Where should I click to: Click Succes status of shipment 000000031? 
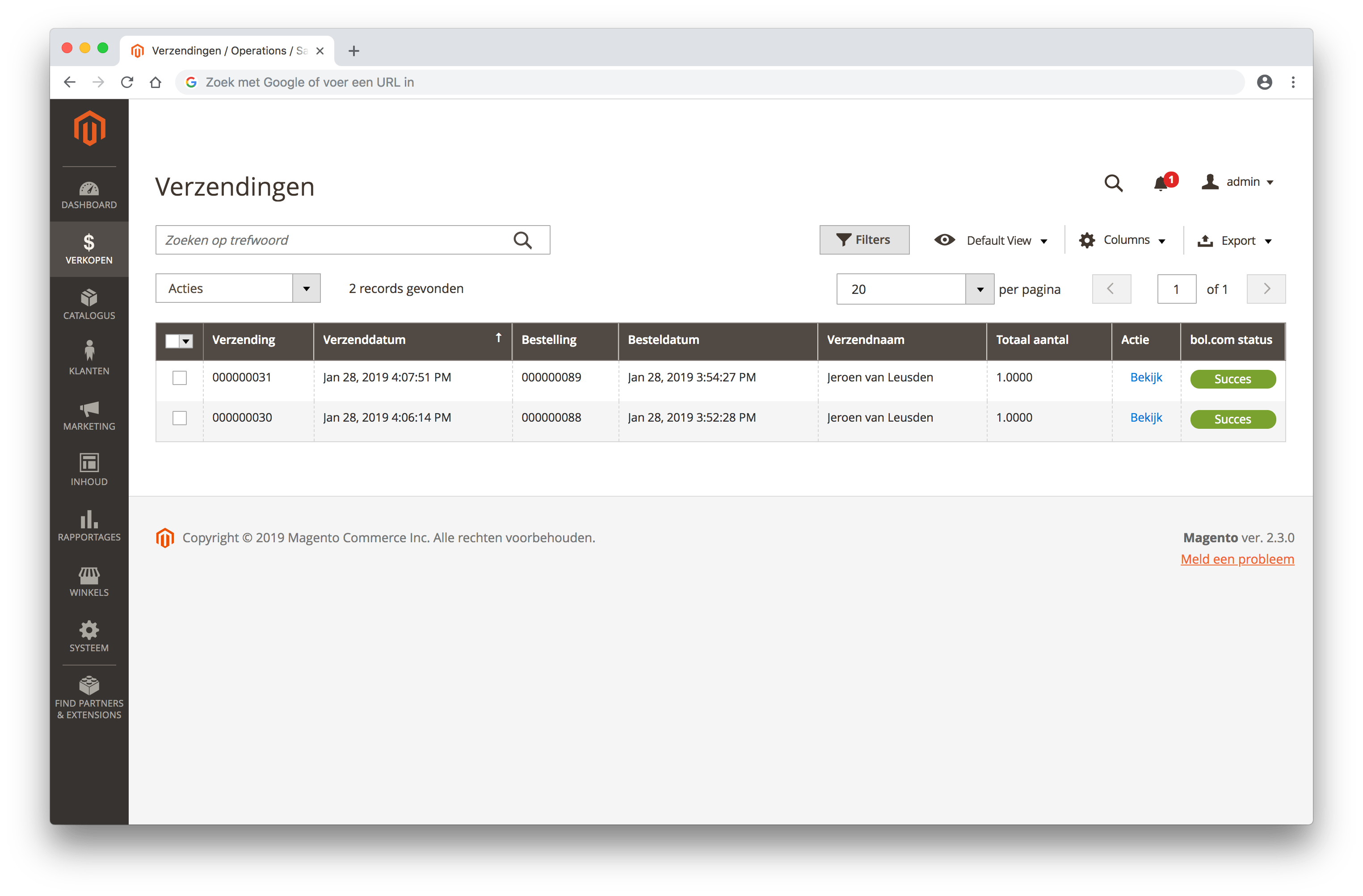(x=1233, y=379)
